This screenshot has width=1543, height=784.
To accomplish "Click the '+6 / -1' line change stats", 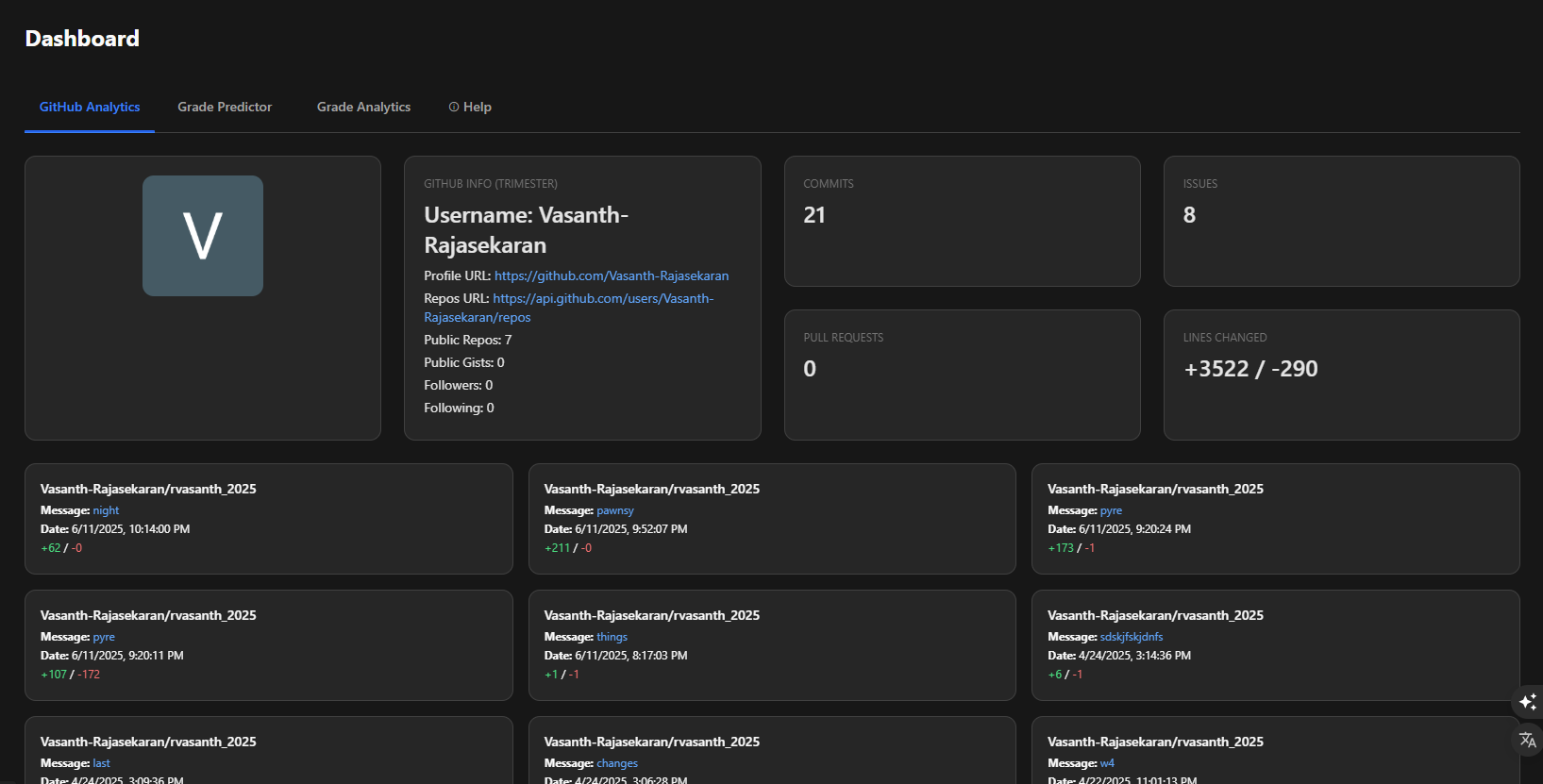I will click(1065, 675).
